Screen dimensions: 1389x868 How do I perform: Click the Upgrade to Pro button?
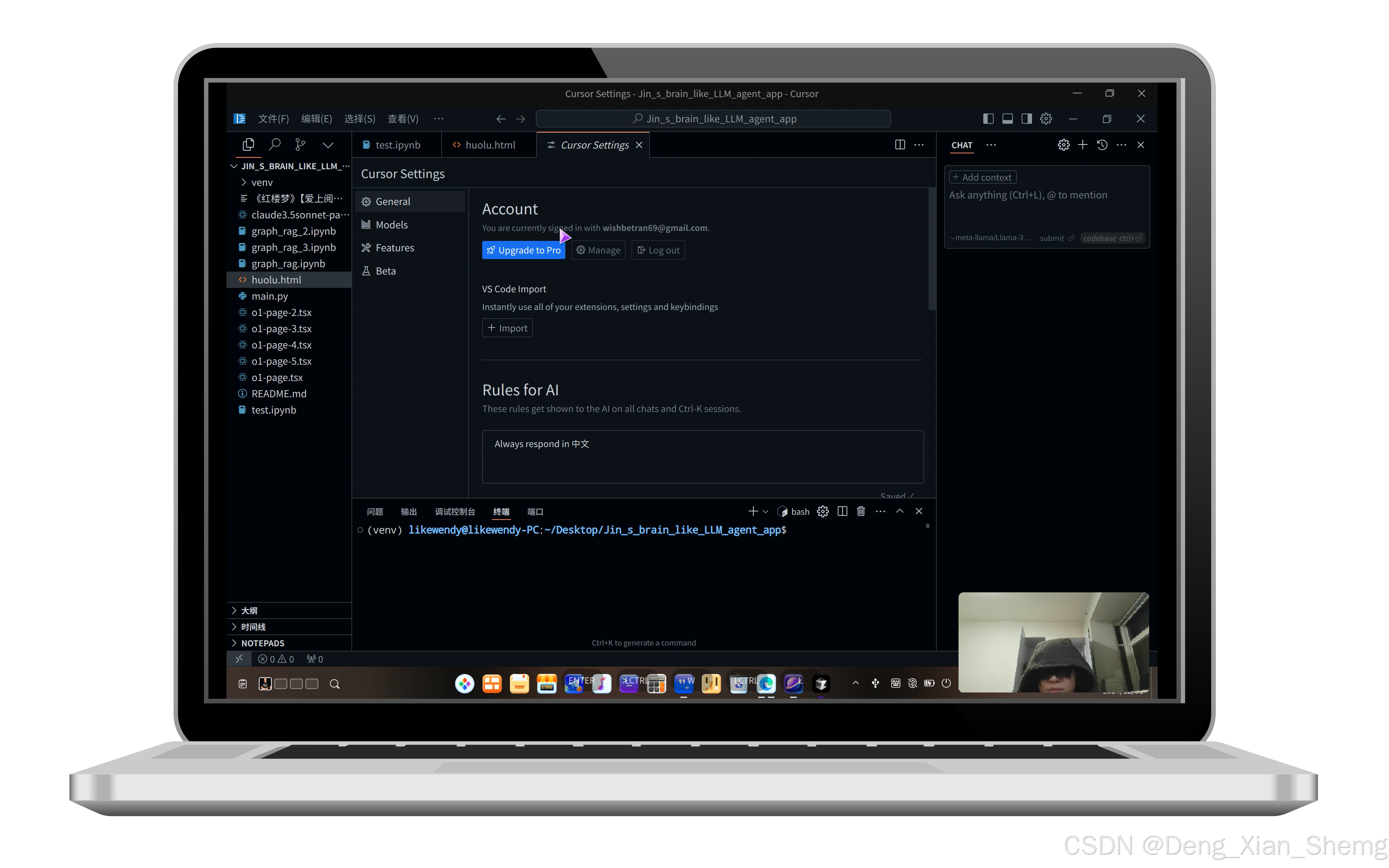coord(523,250)
